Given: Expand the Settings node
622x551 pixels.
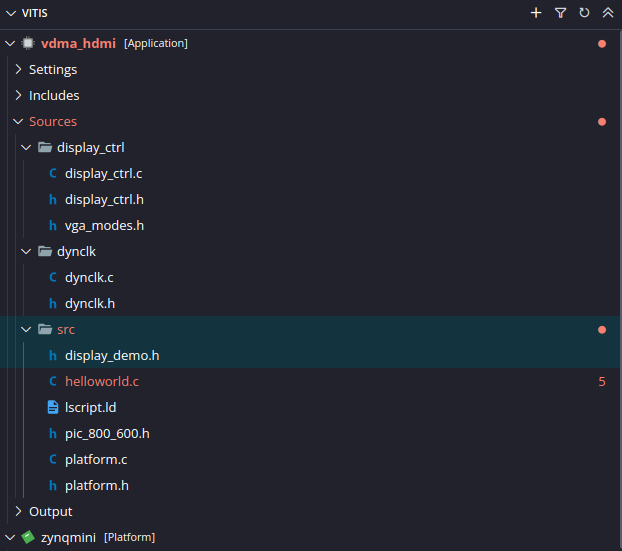Looking at the screenshot, I should [18, 70].
